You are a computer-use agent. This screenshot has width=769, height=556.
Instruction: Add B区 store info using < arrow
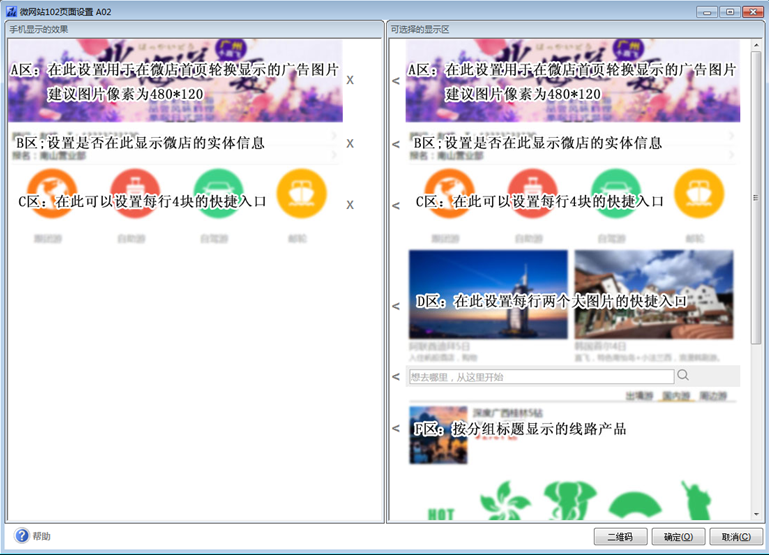(x=396, y=145)
